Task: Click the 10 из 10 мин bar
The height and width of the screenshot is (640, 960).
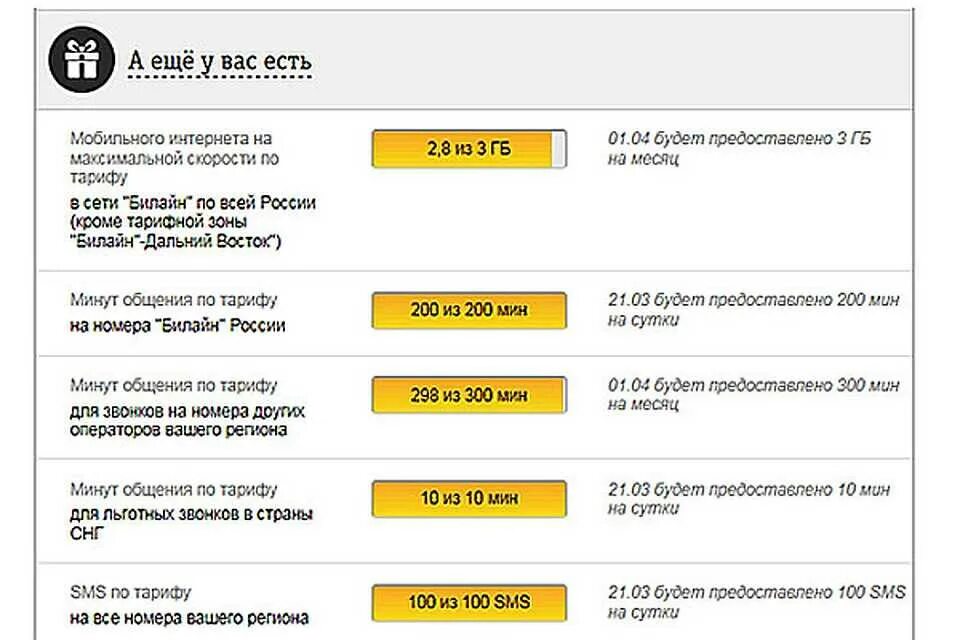Action: (469, 499)
